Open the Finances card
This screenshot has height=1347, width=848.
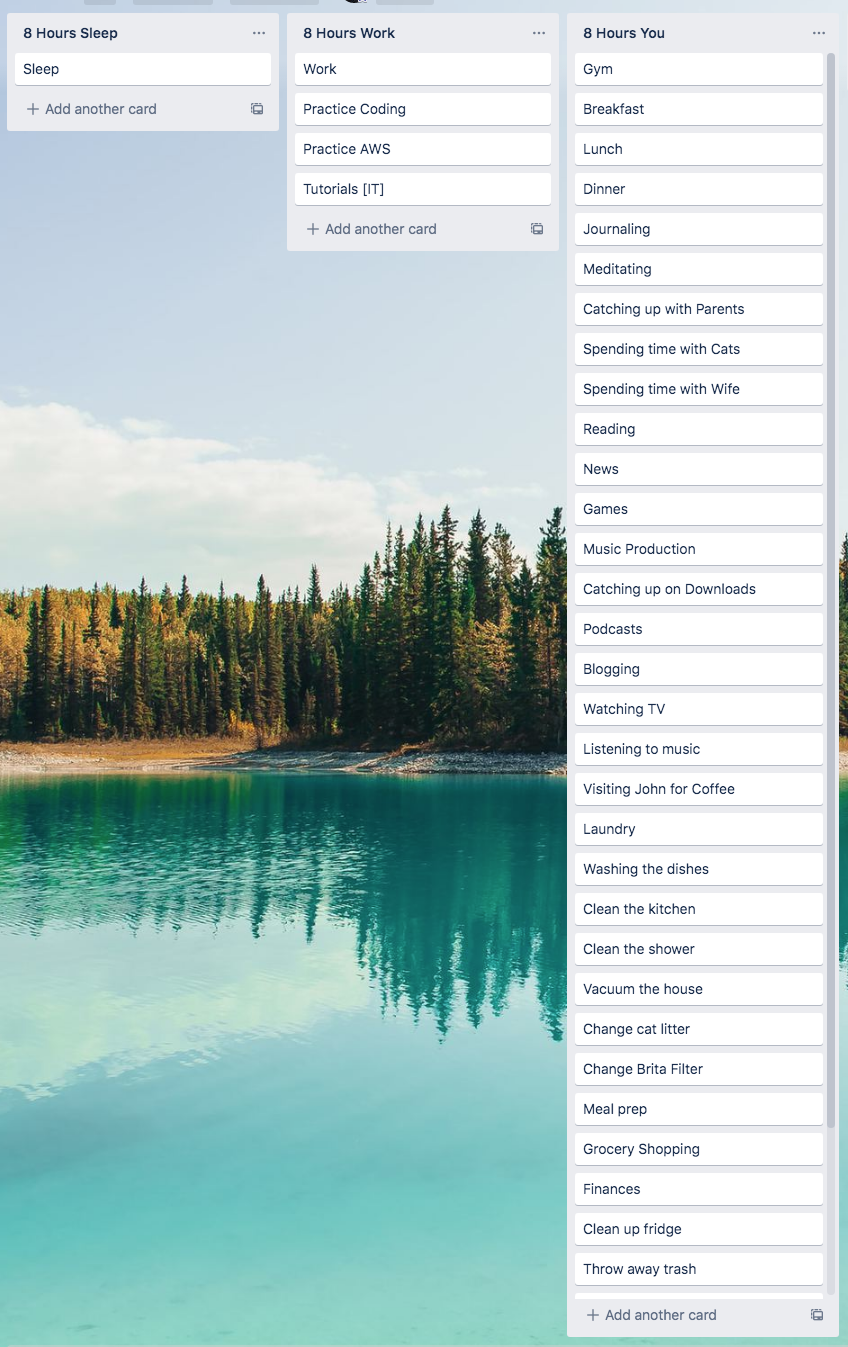click(x=699, y=1189)
